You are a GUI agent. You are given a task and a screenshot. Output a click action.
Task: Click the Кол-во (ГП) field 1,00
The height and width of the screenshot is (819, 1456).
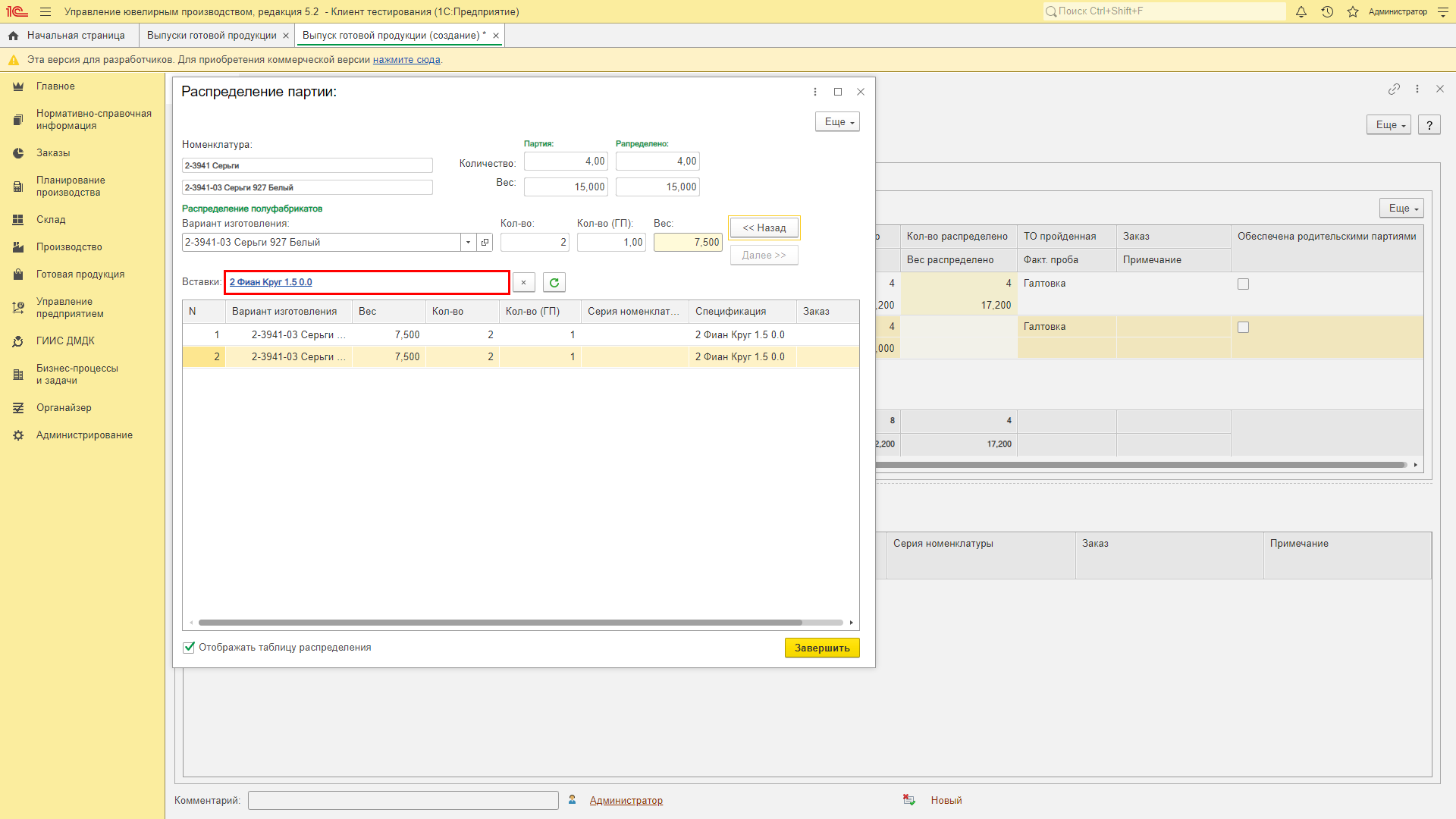pos(611,243)
